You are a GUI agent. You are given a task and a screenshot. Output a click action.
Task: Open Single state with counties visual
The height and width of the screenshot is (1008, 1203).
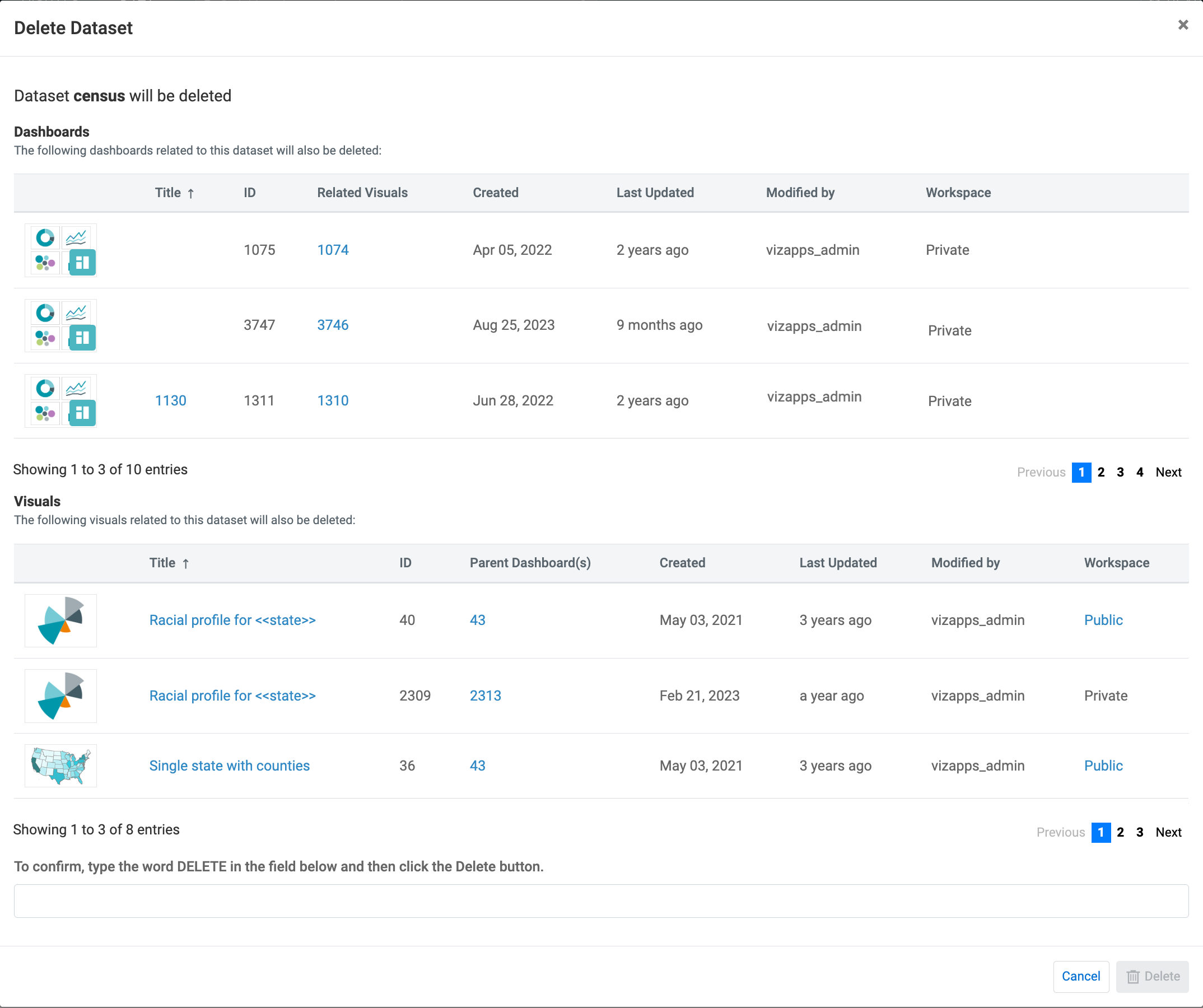click(229, 766)
